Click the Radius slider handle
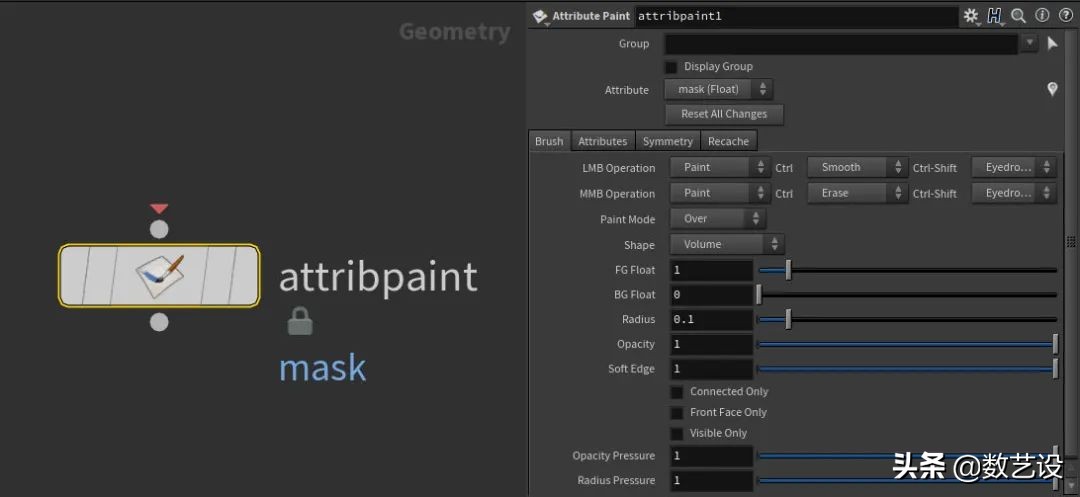Screen dimensions: 1080x497 click(788, 320)
